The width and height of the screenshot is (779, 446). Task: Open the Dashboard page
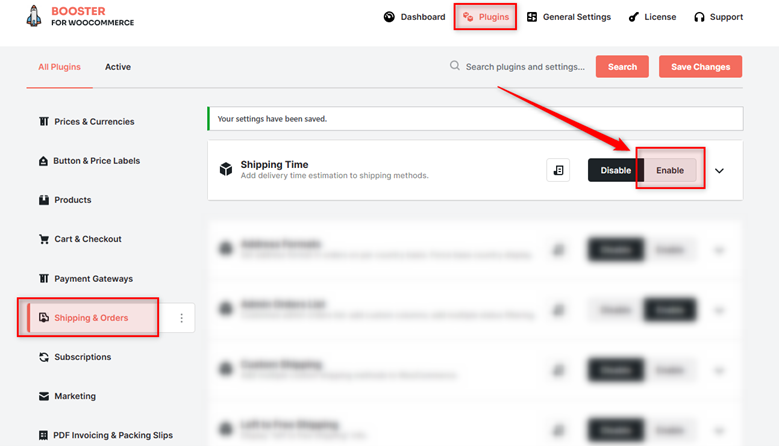(414, 17)
